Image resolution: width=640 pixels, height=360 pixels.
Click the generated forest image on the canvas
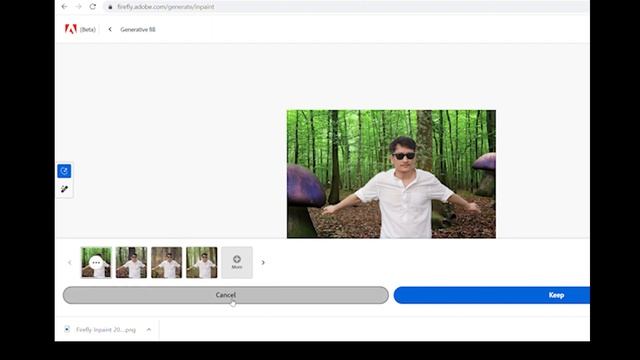pyautogui.click(x=391, y=174)
